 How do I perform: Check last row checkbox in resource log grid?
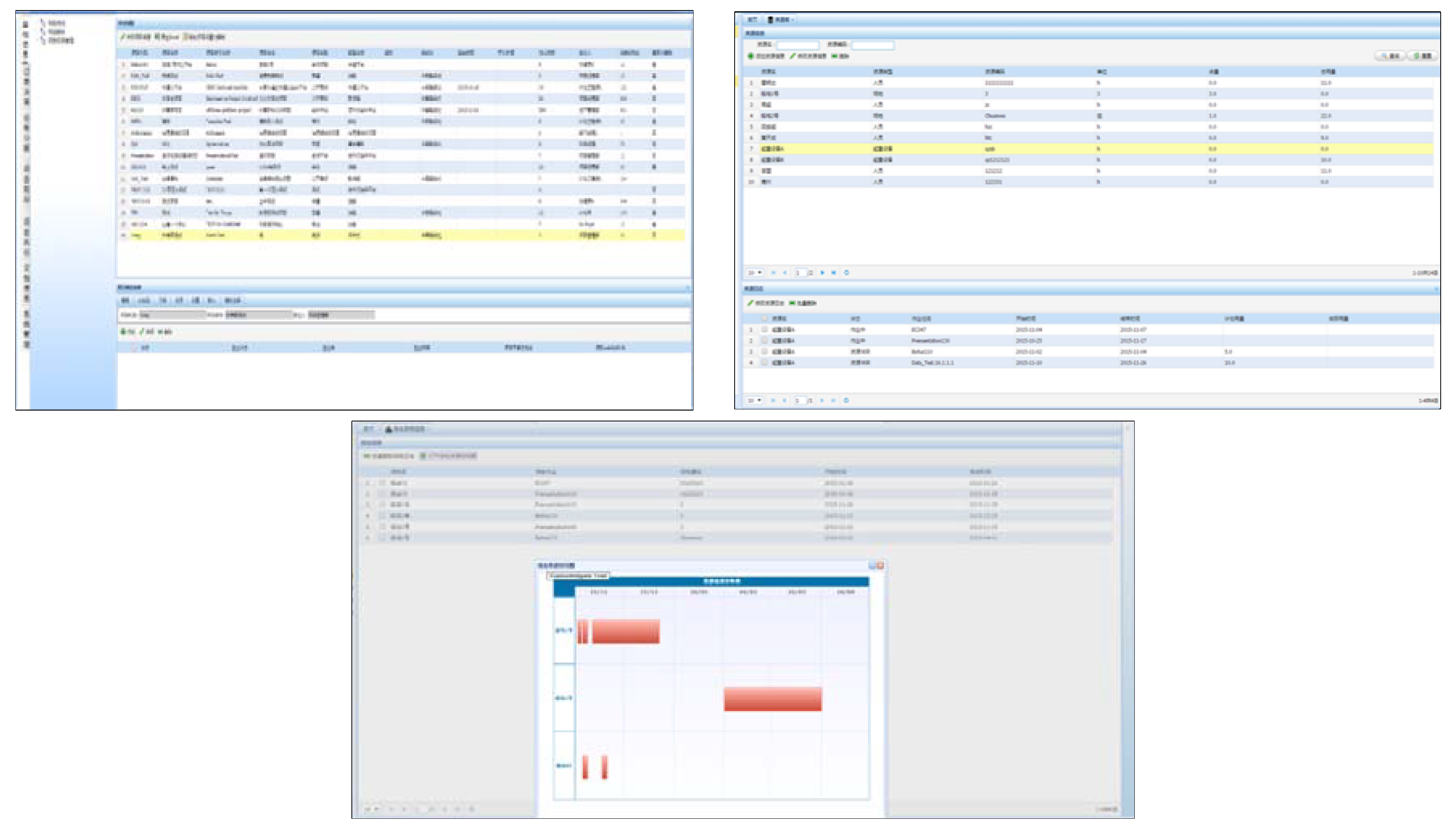pos(764,363)
